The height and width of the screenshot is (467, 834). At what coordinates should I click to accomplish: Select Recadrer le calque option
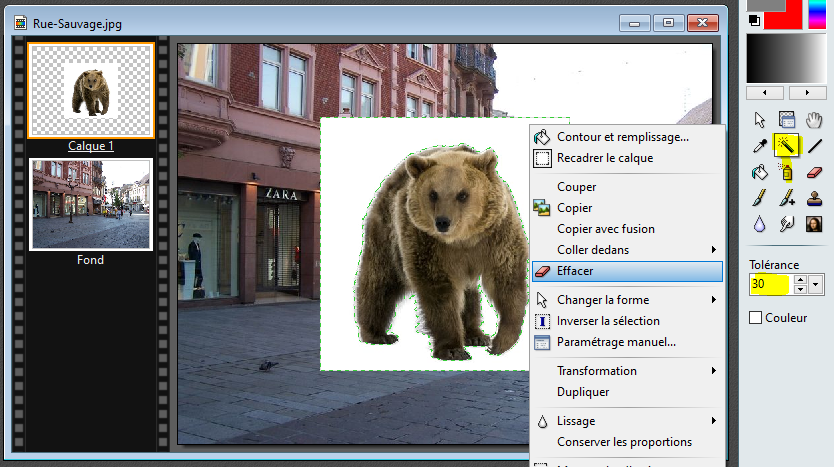(x=604, y=158)
